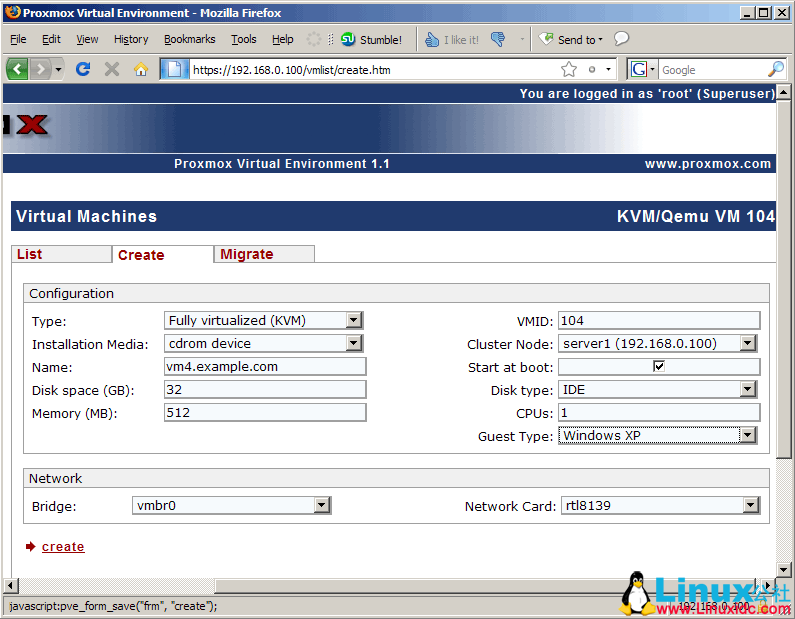This screenshot has height=619, width=795.
Task: Click into the Memory (MB) input field
Action: click(265, 412)
